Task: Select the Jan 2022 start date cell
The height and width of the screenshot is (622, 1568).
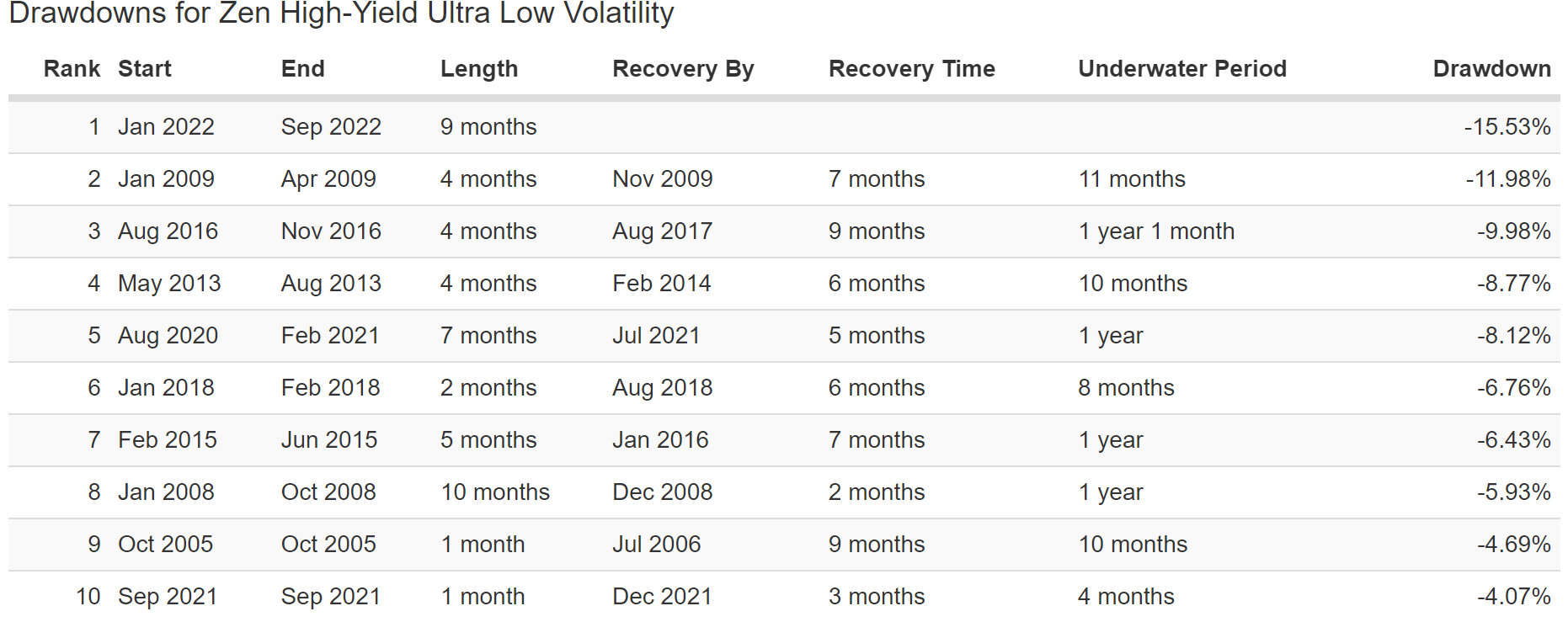Action: (166, 127)
